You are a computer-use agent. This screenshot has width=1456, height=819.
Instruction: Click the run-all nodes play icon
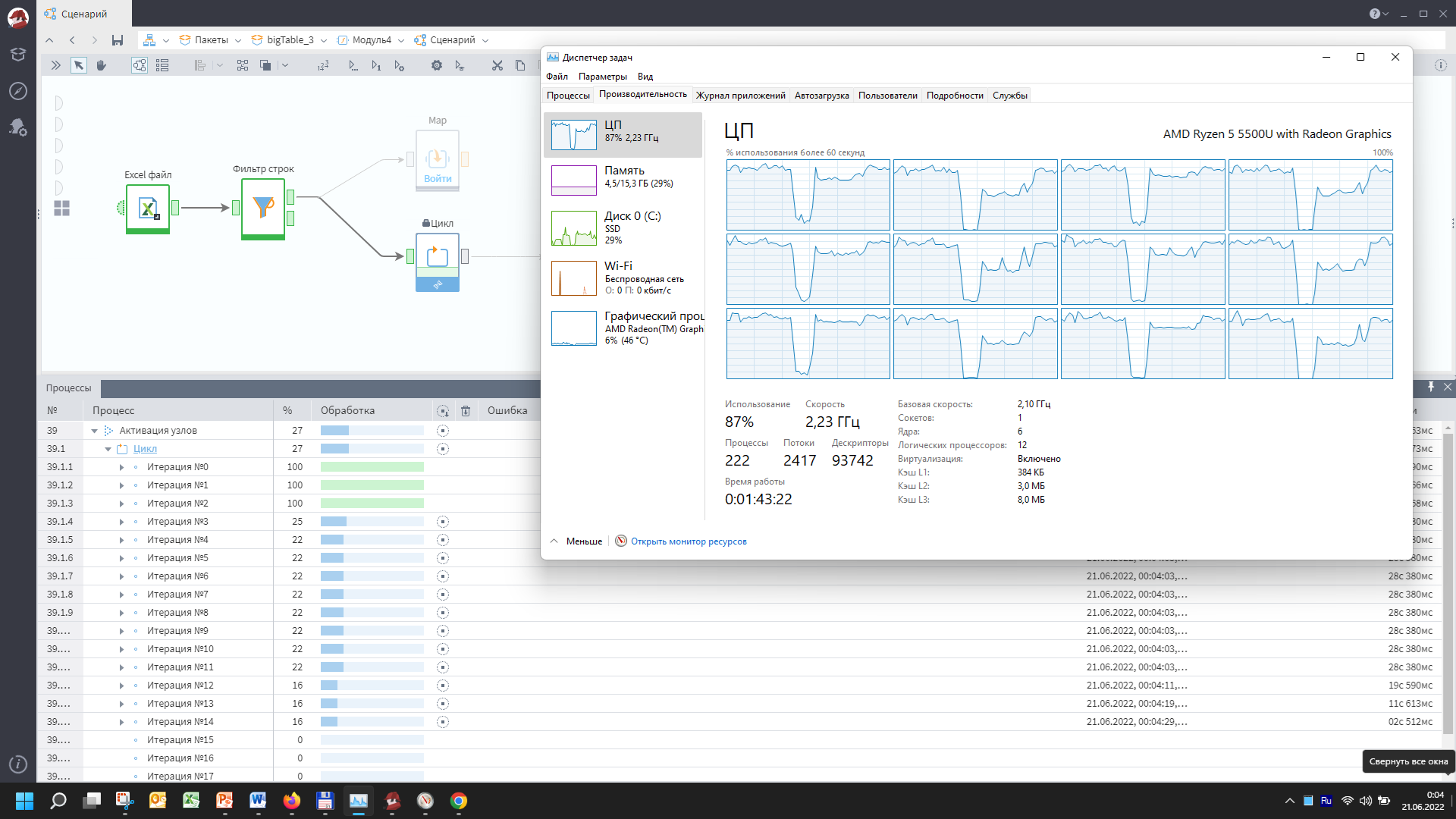pyautogui.click(x=353, y=65)
